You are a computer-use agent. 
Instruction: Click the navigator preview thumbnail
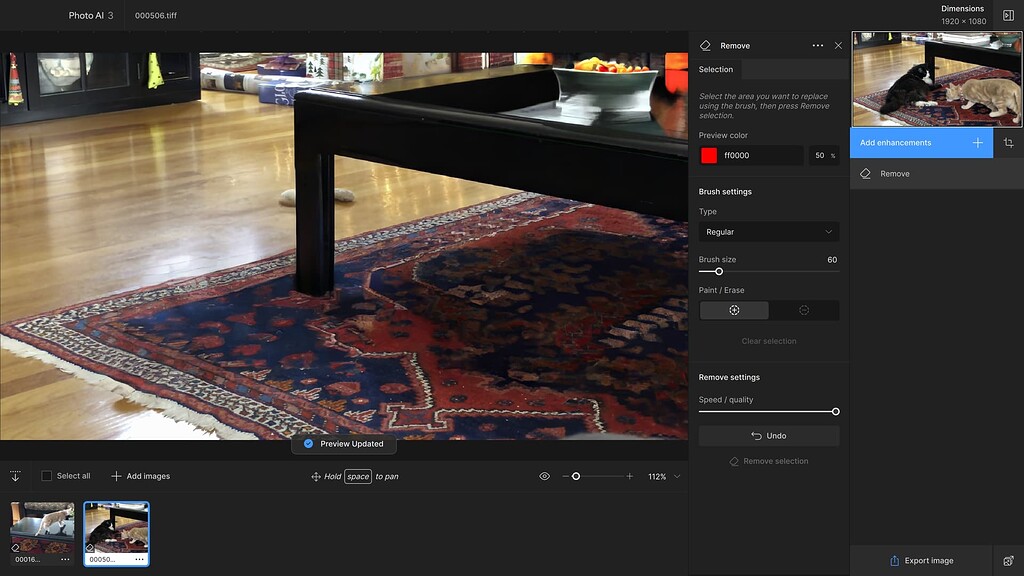[936, 78]
